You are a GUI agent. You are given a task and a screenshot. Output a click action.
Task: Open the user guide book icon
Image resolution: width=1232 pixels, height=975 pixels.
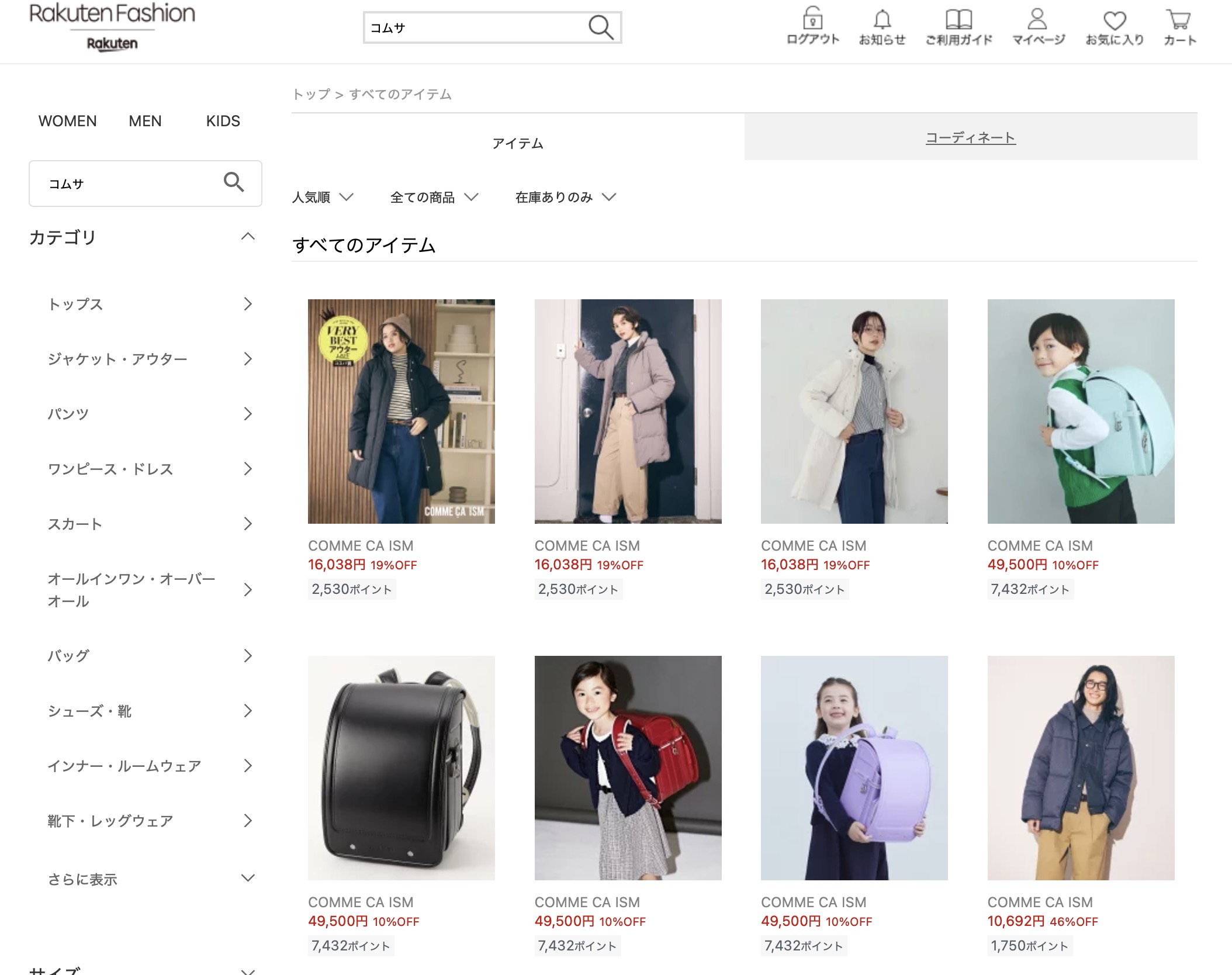pos(958,19)
